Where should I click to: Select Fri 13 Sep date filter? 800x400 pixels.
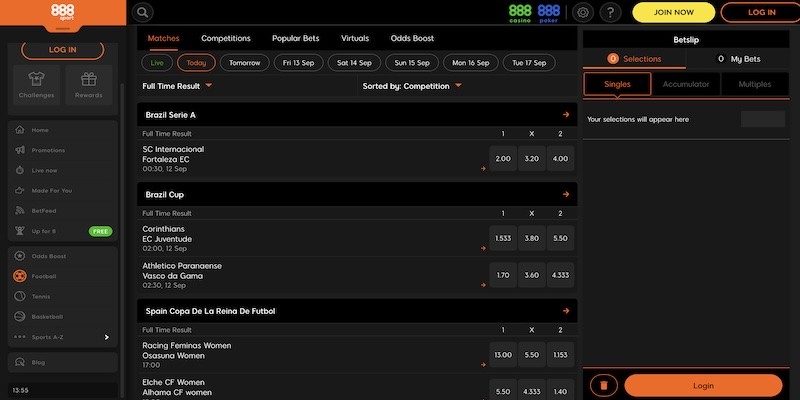click(x=298, y=63)
